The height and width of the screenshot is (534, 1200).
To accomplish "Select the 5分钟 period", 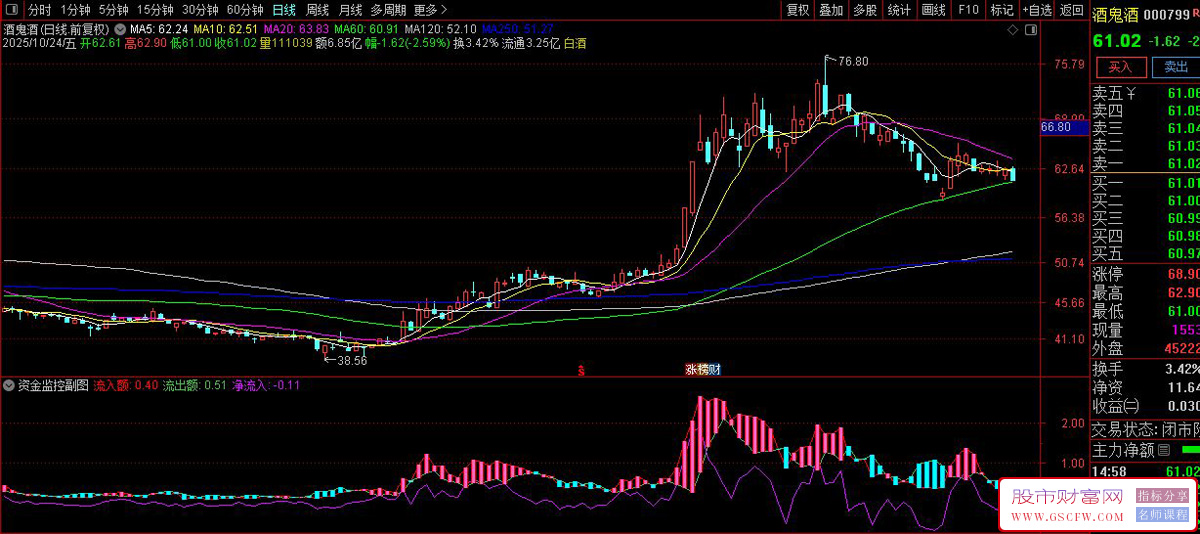I will (x=114, y=10).
